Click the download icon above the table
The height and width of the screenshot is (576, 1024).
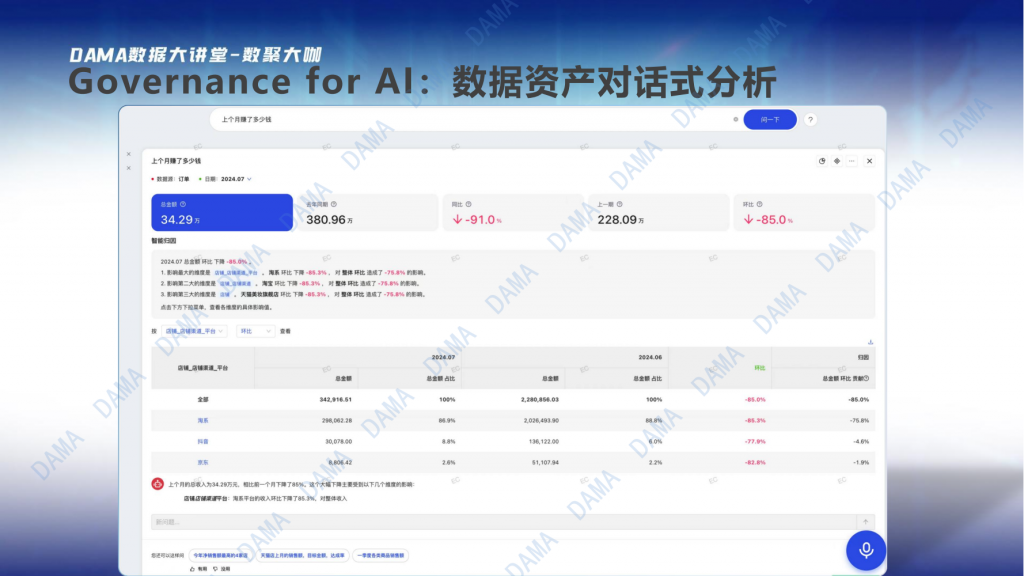click(x=870, y=342)
